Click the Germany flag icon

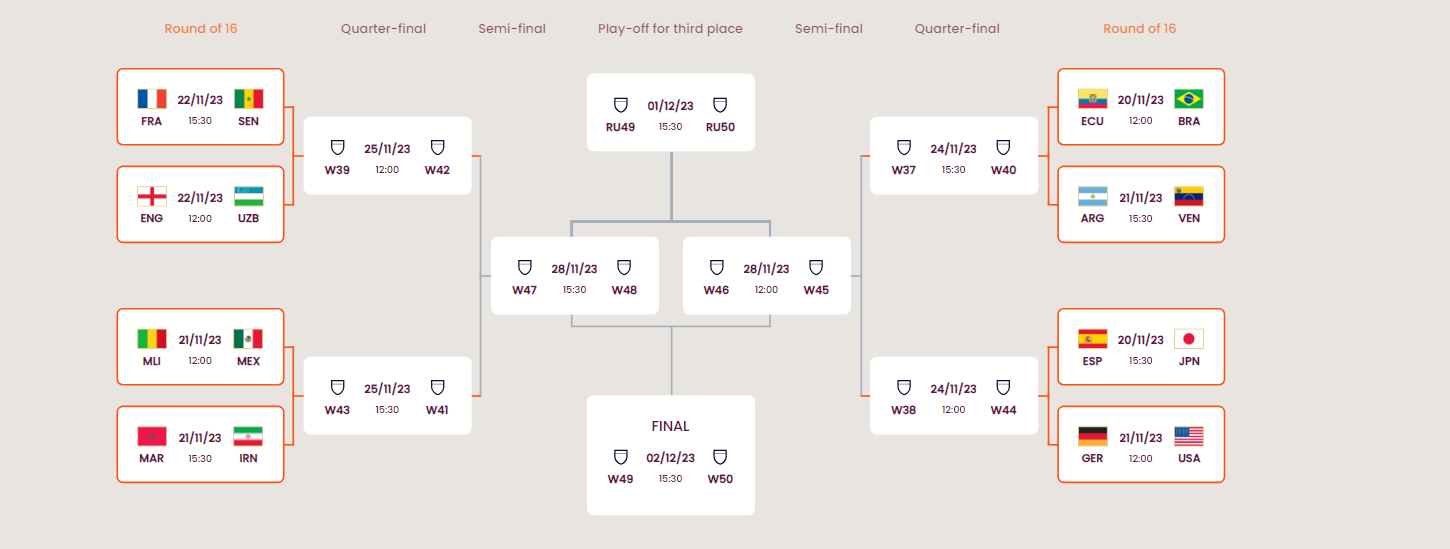tap(1092, 436)
